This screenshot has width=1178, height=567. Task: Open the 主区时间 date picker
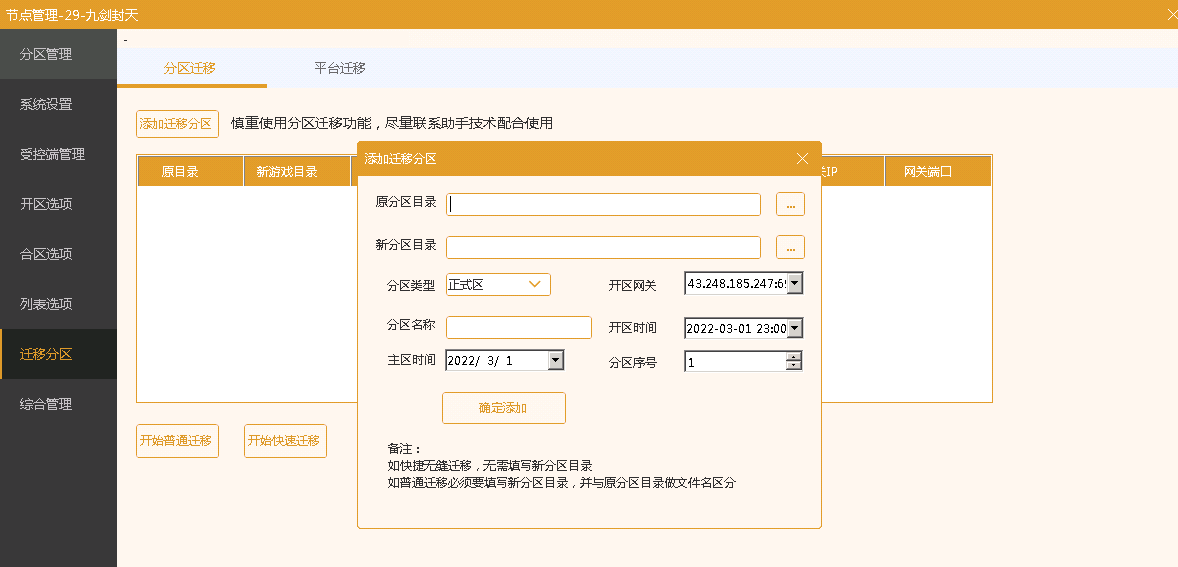click(x=556, y=360)
